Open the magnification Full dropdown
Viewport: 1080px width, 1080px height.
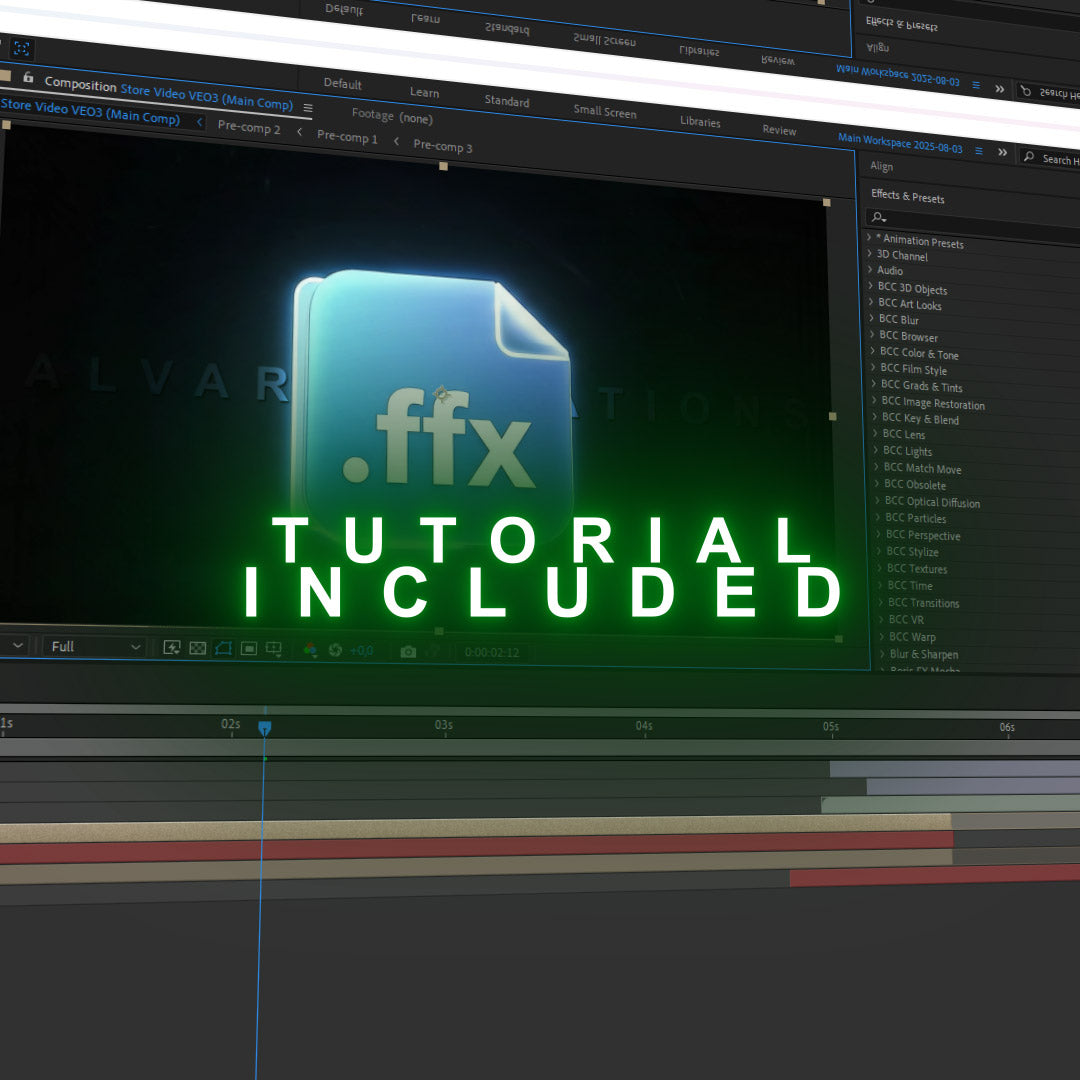[93, 646]
